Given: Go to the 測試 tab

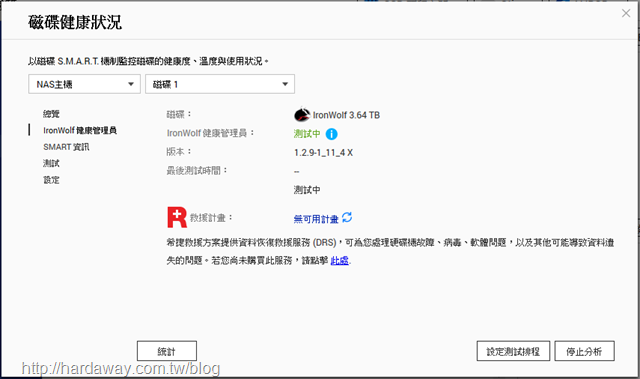Looking at the screenshot, I should click(51, 164).
